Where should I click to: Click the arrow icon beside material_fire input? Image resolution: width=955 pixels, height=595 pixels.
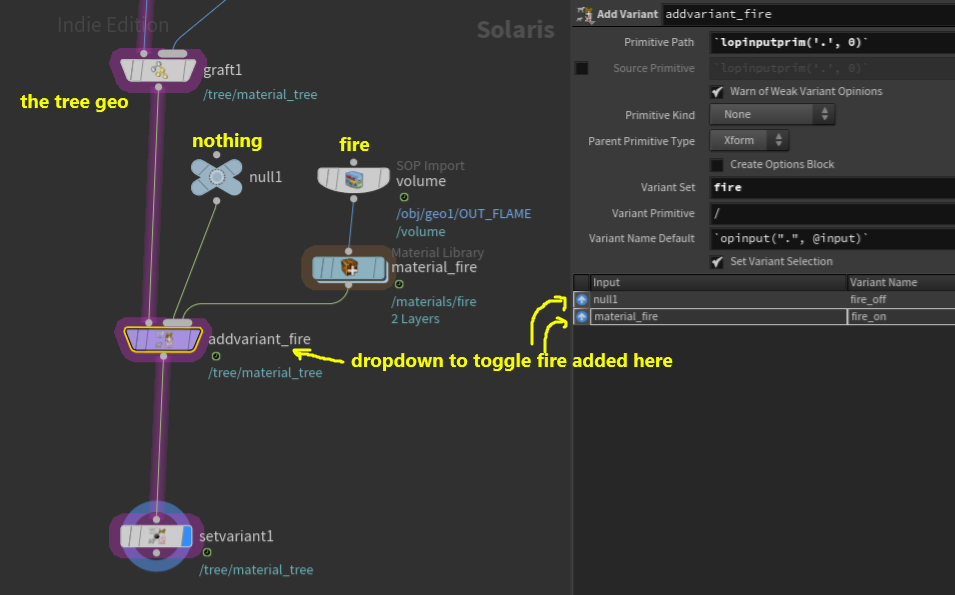point(582,317)
